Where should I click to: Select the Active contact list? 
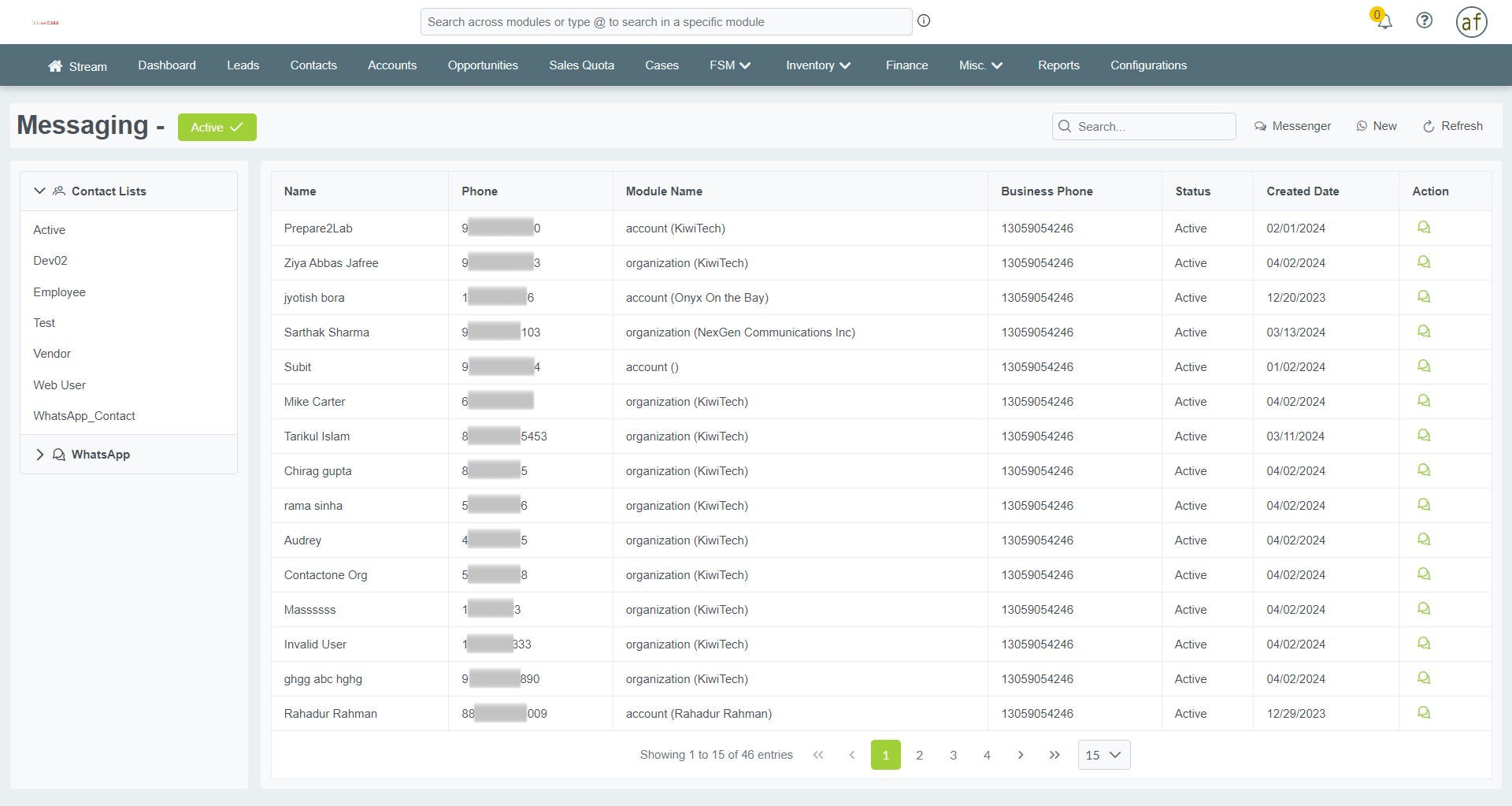49,230
